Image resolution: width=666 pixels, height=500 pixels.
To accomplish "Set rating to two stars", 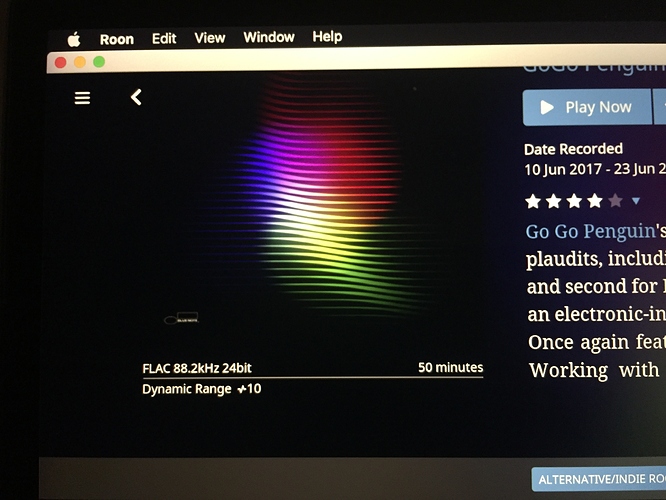I will click(x=553, y=201).
